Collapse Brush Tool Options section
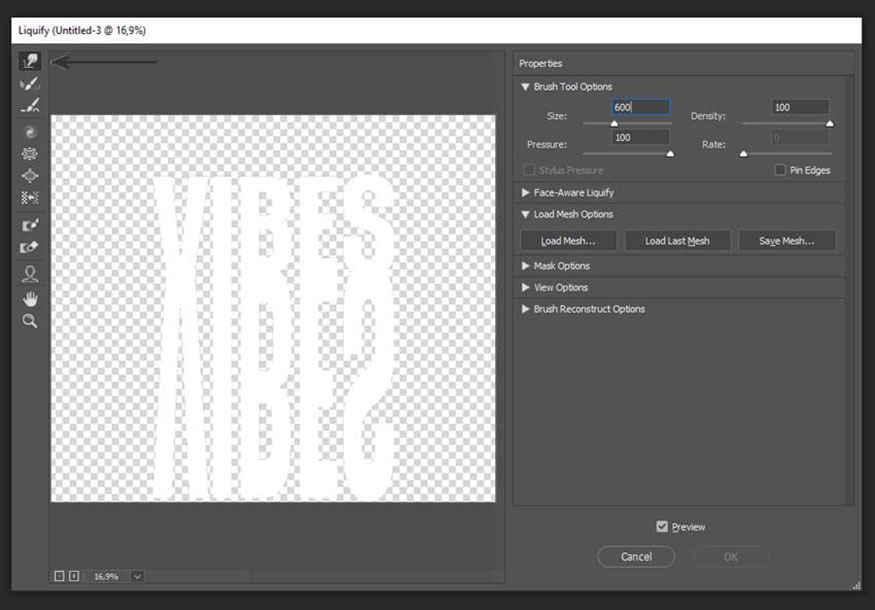 525,87
